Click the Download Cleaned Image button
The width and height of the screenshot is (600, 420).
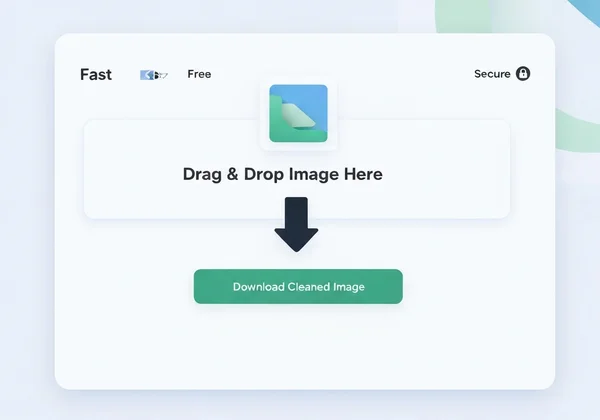[x=298, y=287]
